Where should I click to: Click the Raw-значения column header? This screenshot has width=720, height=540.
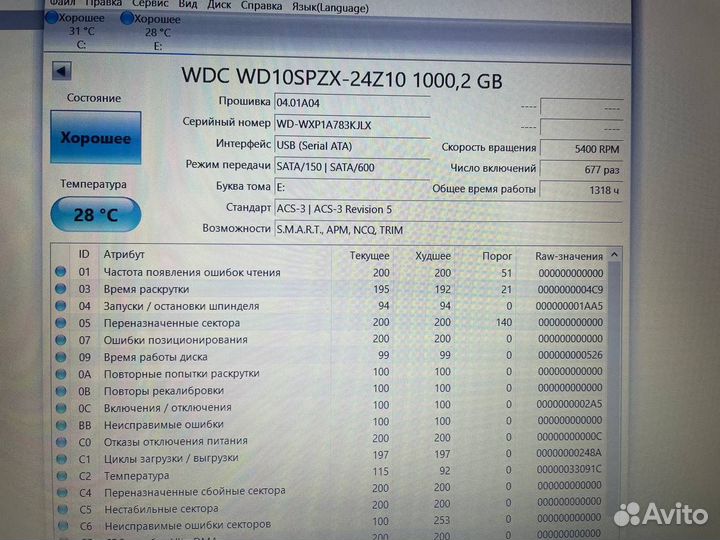(569, 256)
